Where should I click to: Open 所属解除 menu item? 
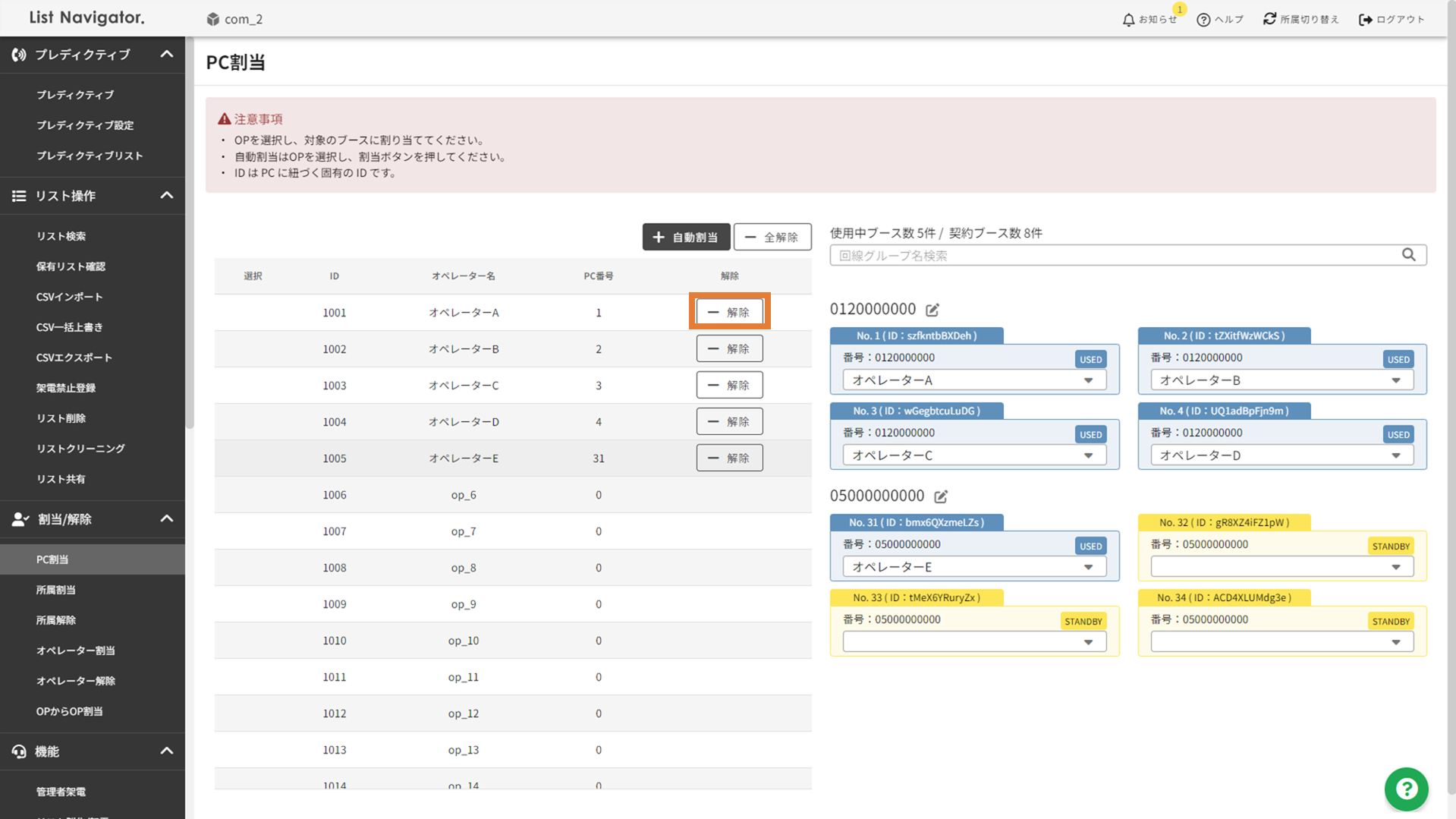click(56, 620)
